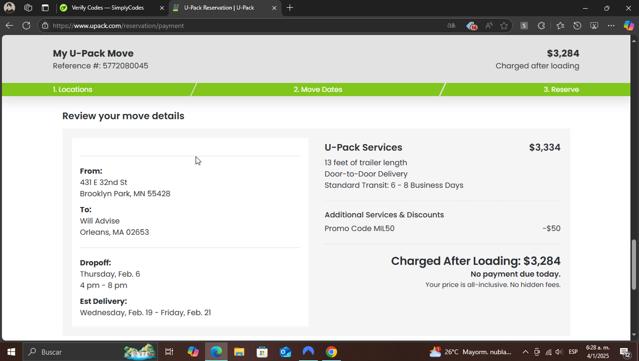Screen dimensions: 639x361
Task: Click the Promo Code MIL50 line
Action: [359, 228]
